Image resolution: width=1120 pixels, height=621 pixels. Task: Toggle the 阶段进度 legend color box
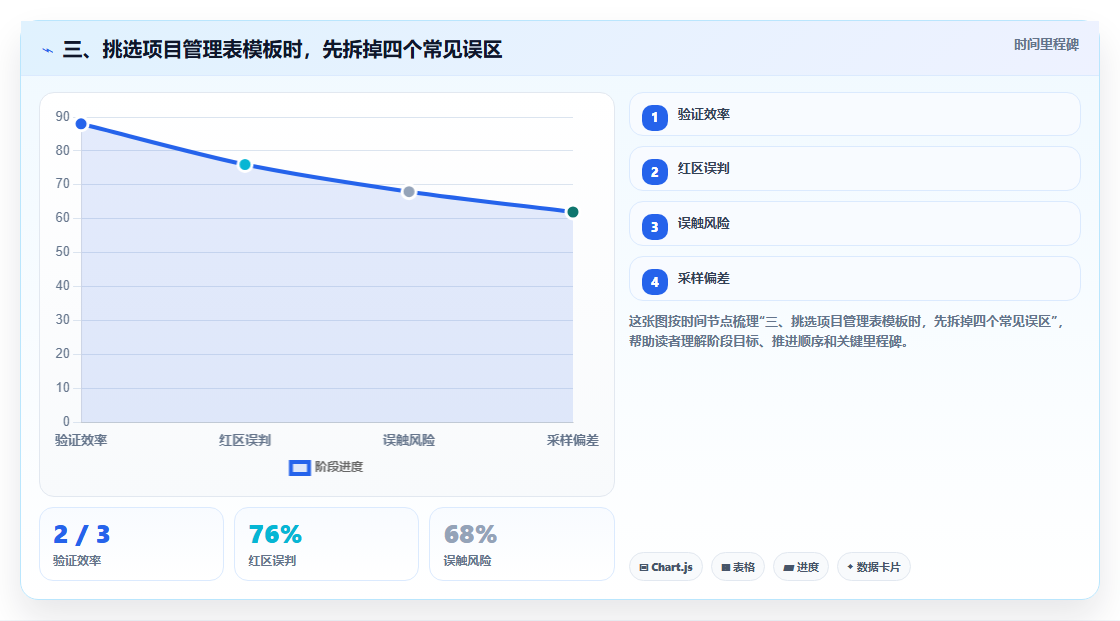click(299, 468)
